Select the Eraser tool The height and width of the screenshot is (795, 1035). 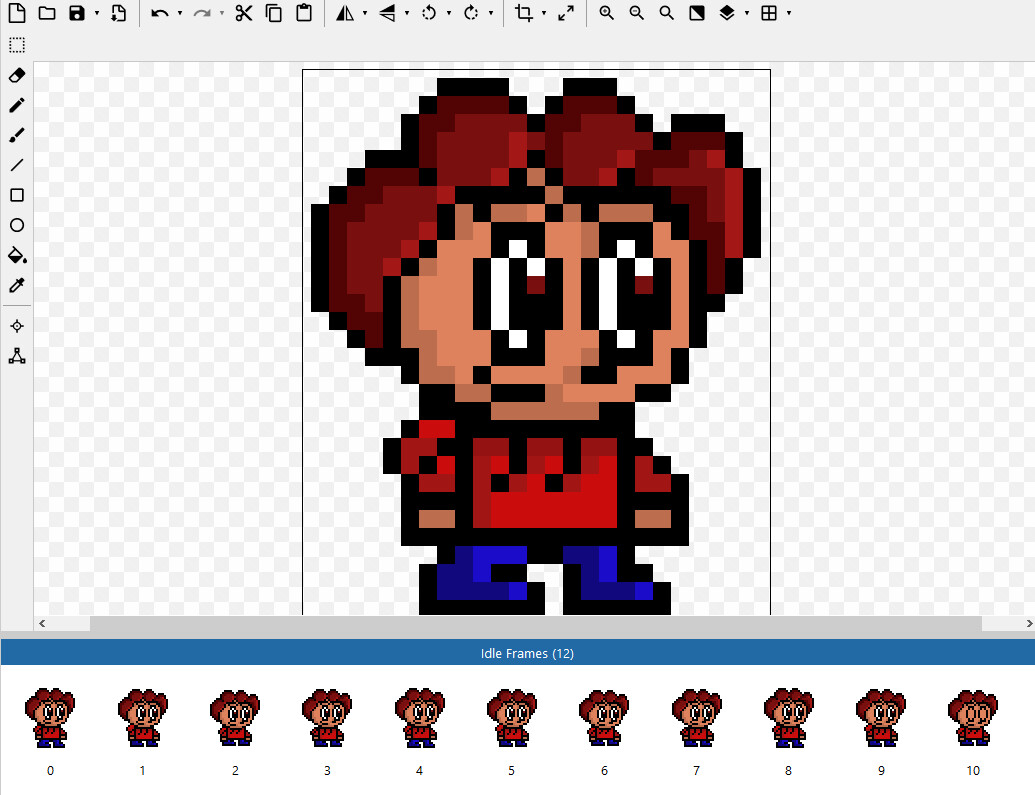[16, 75]
